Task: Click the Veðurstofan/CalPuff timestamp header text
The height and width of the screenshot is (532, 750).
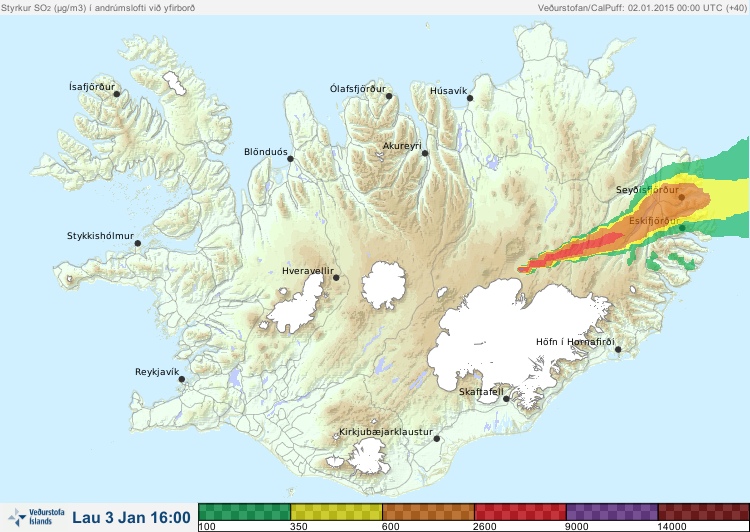Action: coord(641,8)
